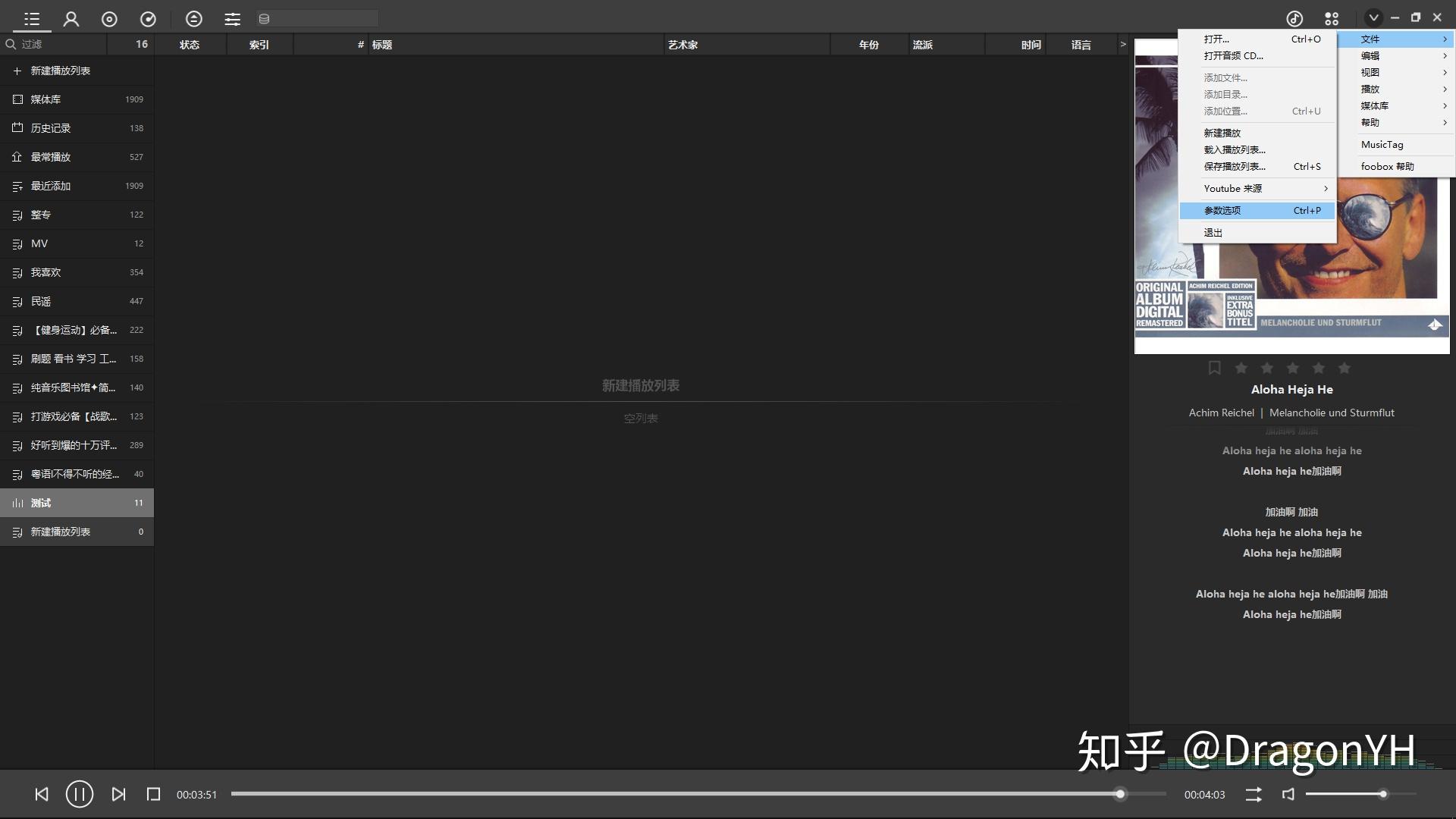
Task: Select the playlist view icon in toolbar
Action: click(x=31, y=19)
